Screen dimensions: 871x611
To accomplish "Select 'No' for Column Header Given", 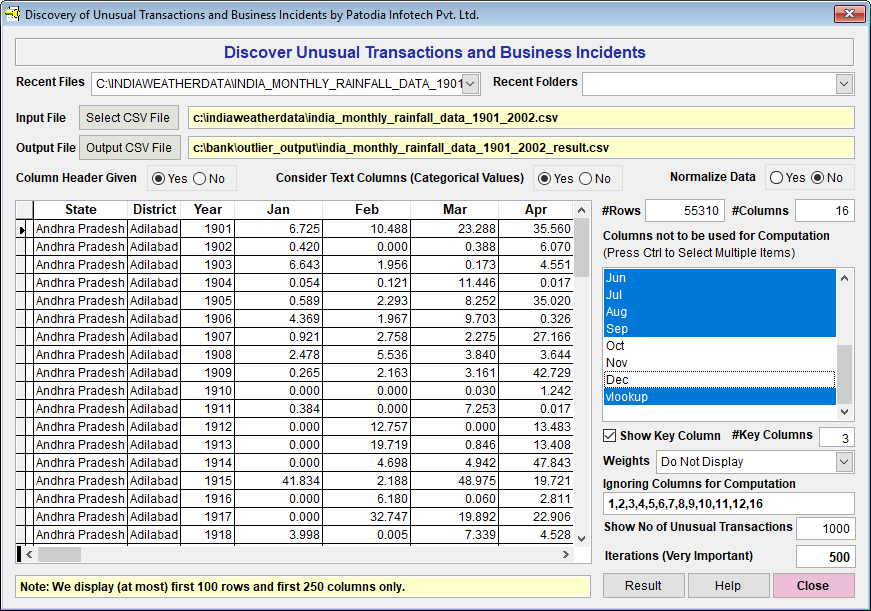I will pyautogui.click(x=199, y=179).
